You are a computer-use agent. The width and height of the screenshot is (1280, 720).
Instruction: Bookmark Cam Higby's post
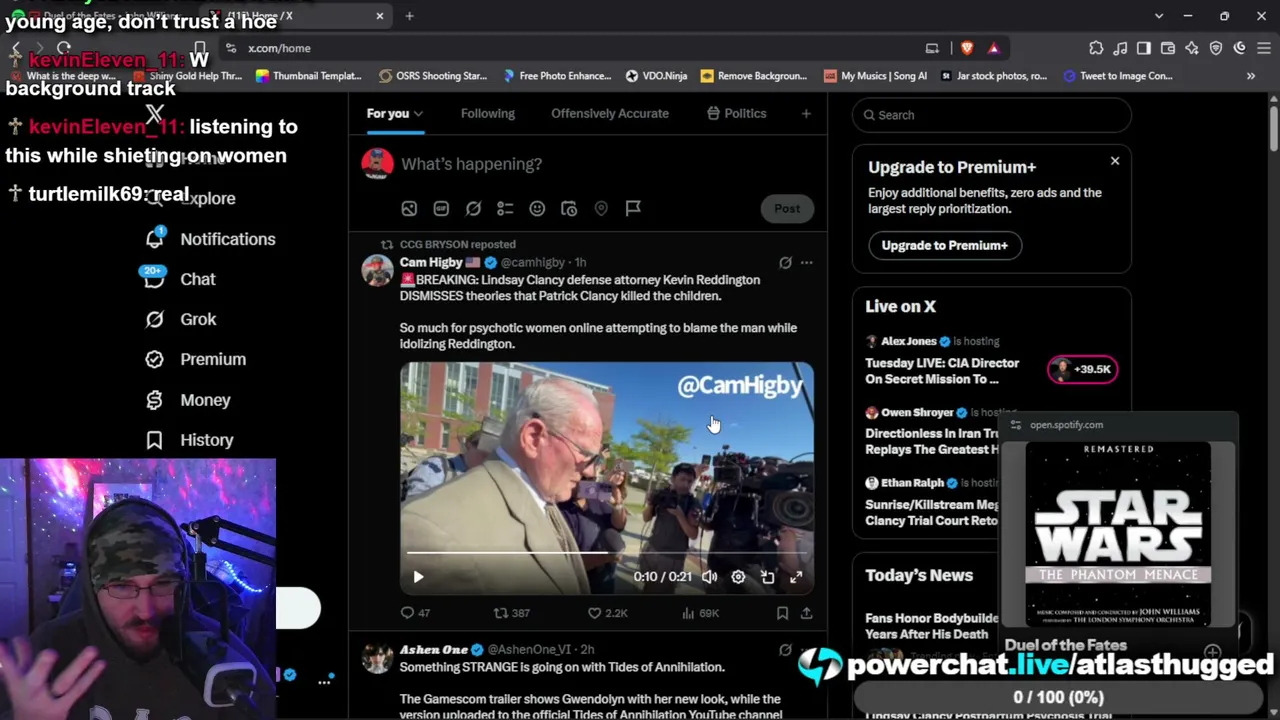coord(782,613)
